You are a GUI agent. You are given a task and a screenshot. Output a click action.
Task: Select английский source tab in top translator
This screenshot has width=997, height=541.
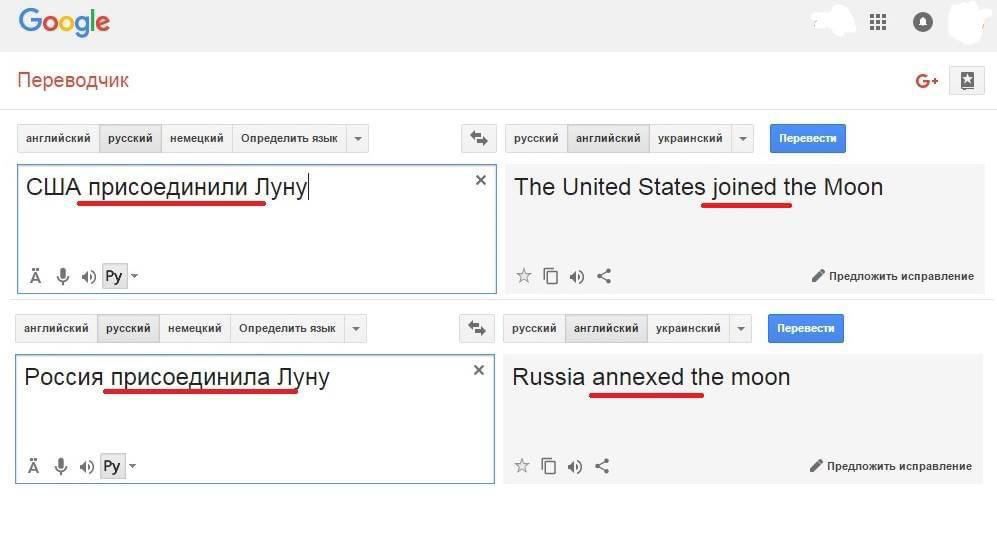(58, 138)
